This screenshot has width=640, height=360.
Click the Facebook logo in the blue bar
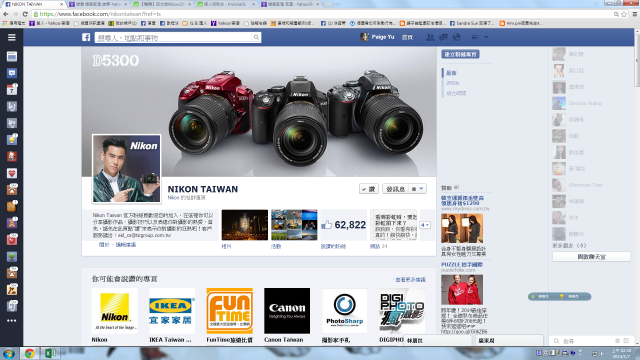[x=86, y=38]
